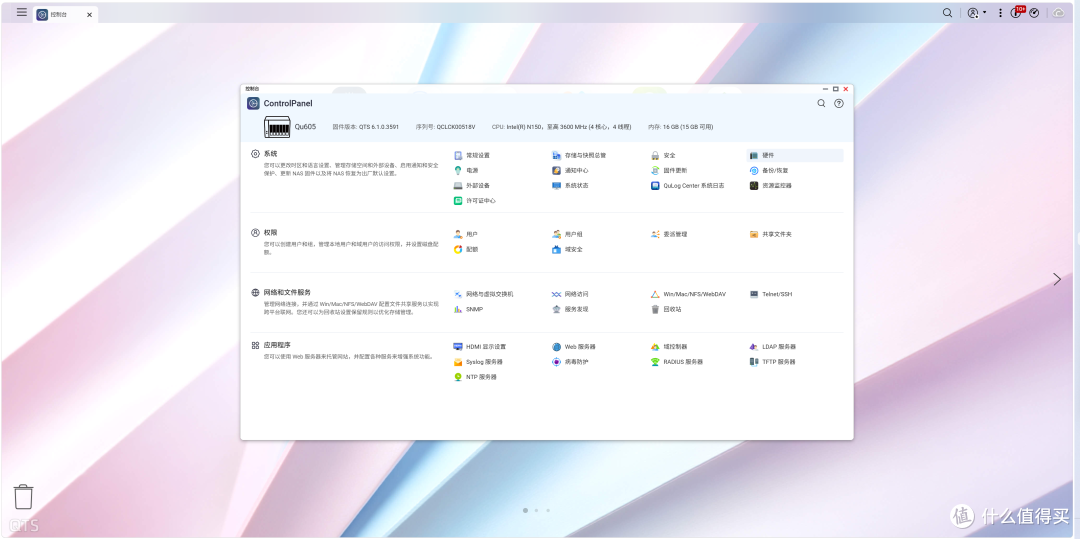
Task: Open 服务发现 service discovery
Action: (570, 309)
